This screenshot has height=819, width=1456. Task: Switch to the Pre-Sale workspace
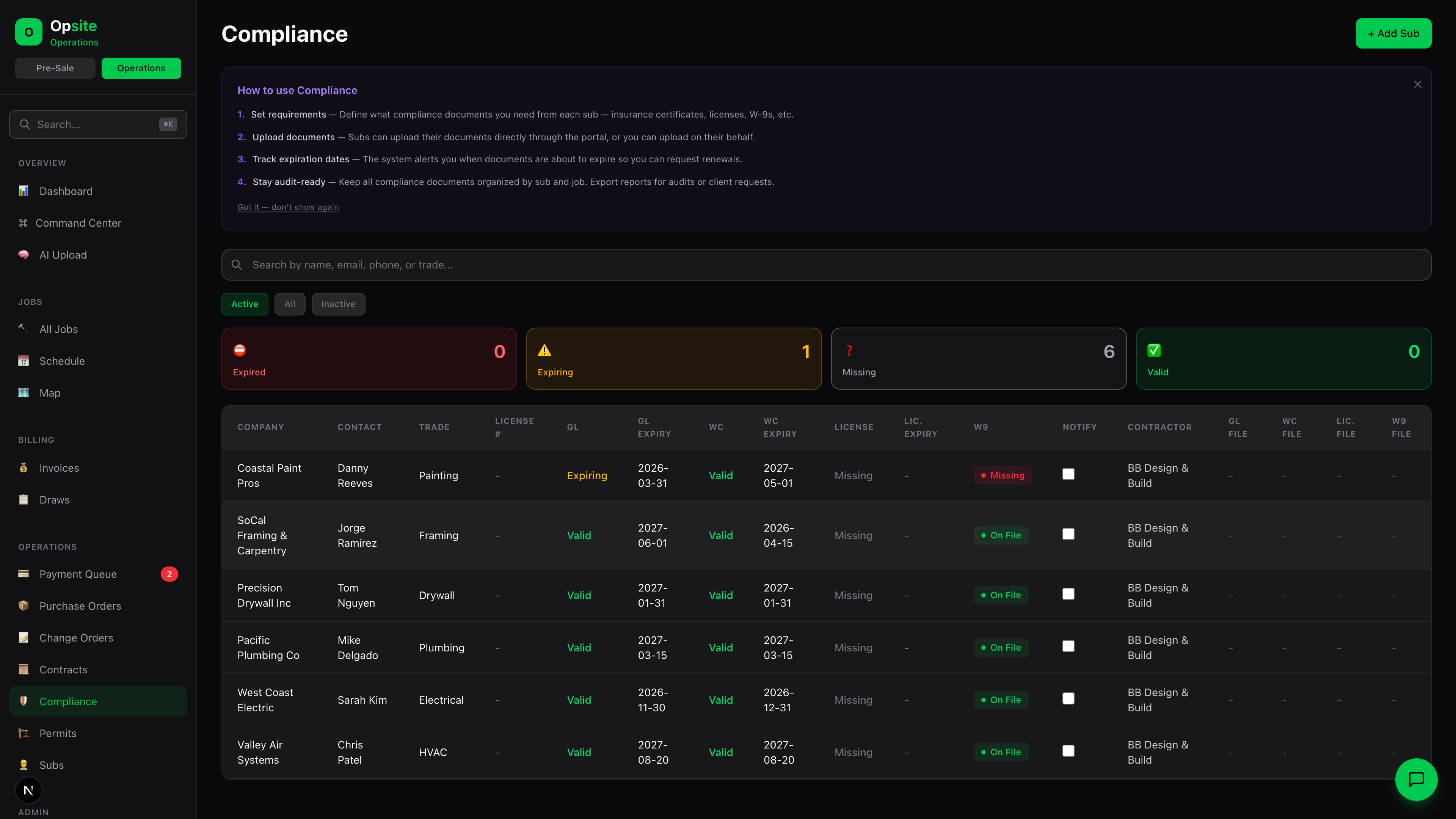[55, 68]
